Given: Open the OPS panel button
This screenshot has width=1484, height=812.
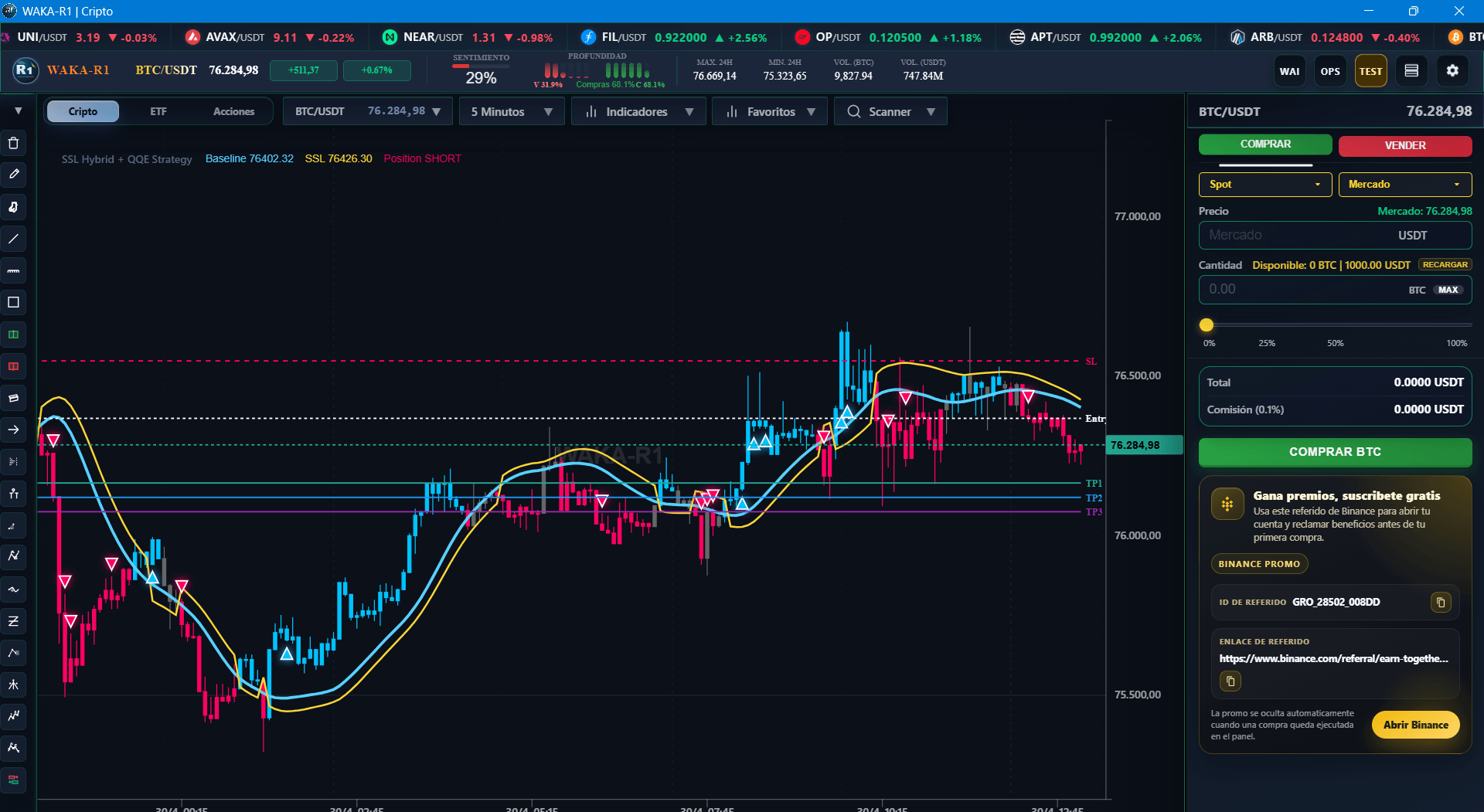Looking at the screenshot, I should [x=1330, y=71].
